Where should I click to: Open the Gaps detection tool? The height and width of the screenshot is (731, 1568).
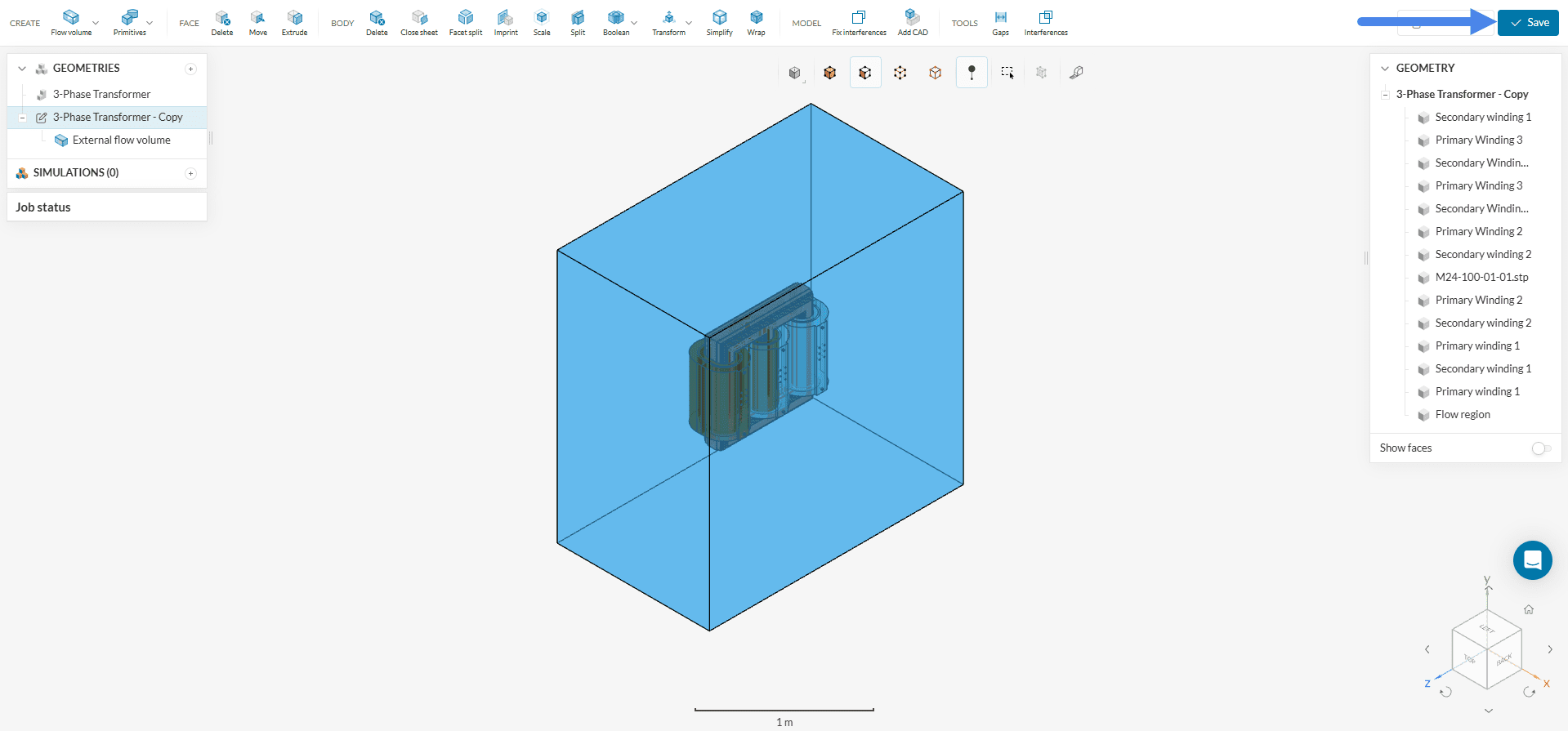[1000, 18]
